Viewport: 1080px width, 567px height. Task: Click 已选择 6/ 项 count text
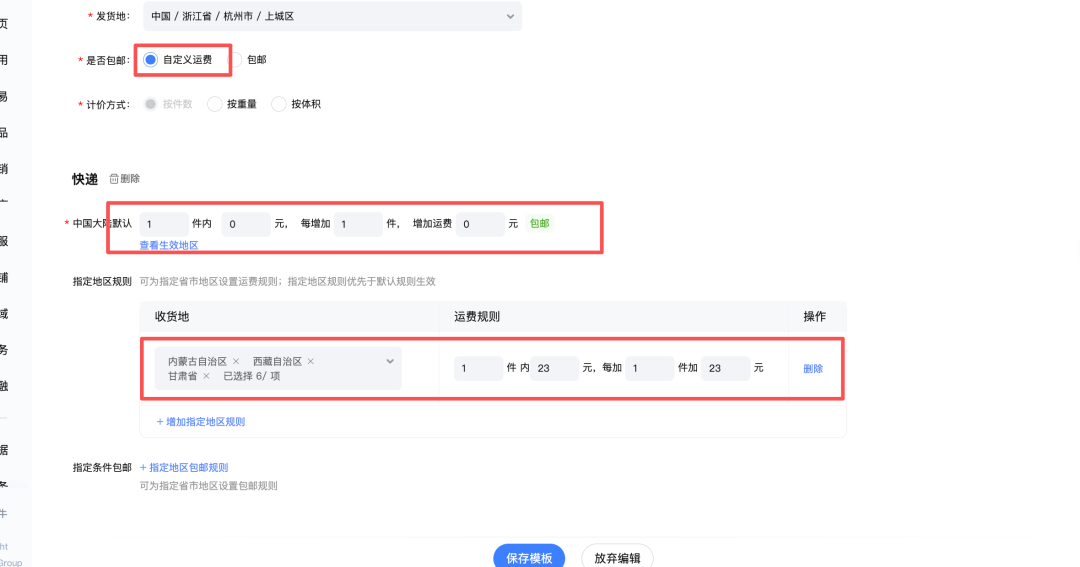251,375
